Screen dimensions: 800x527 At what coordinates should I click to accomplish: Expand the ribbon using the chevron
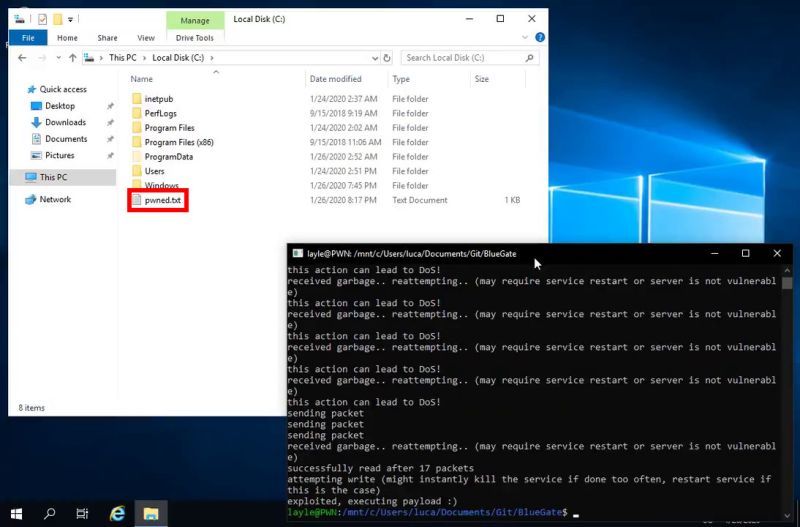click(524, 38)
